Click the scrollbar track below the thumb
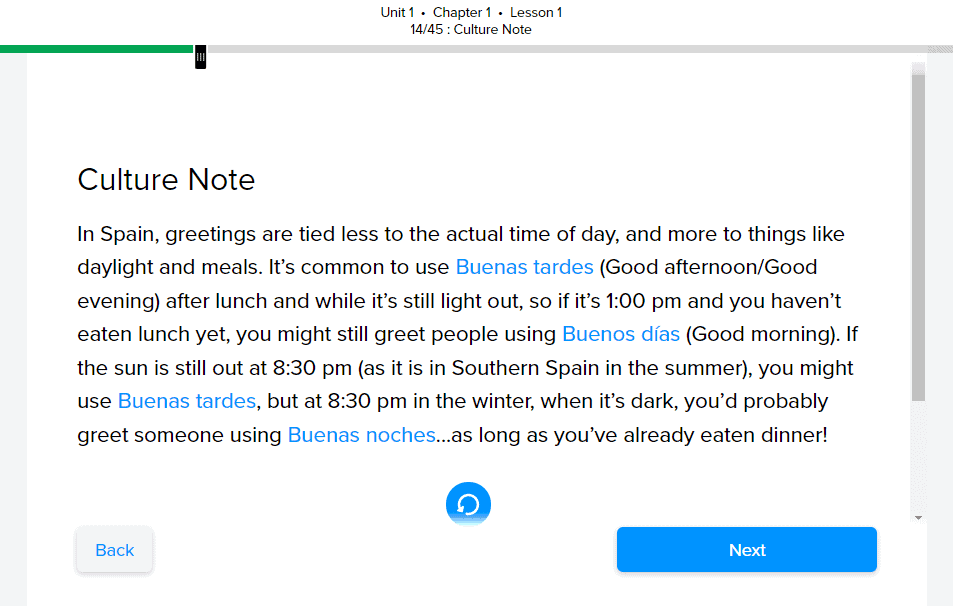The width and height of the screenshot is (953, 606). [x=918, y=460]
